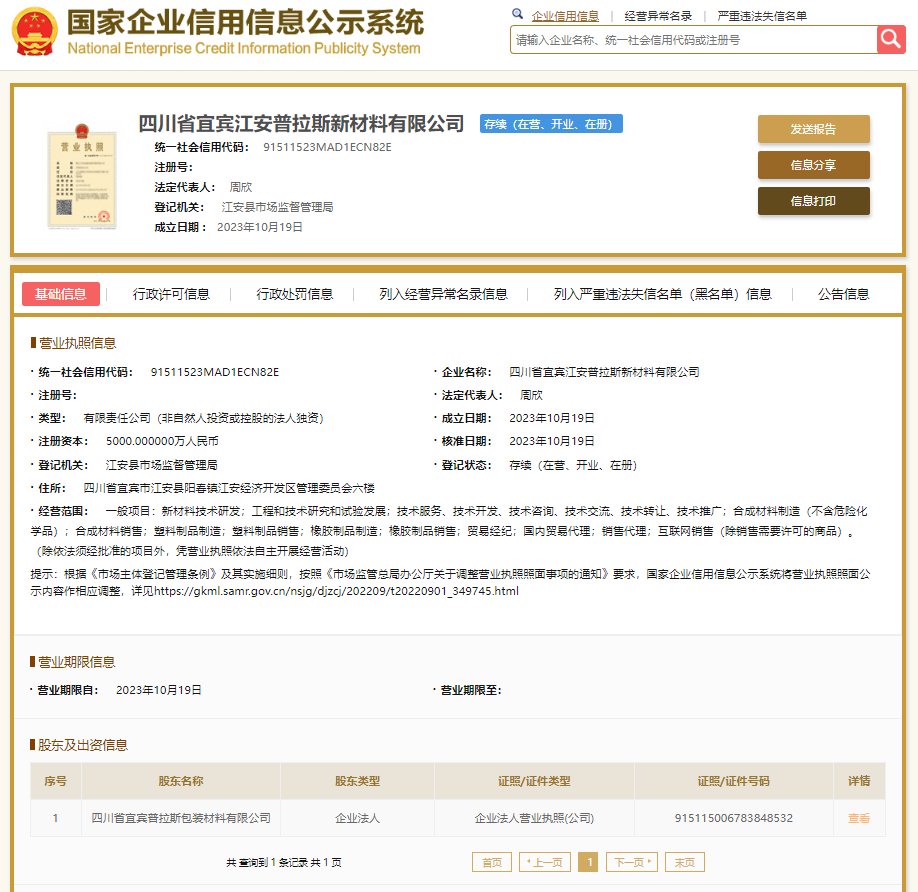Click the 发送报告 button
This screenshot has width=918, height=892.
coord(813,129)
